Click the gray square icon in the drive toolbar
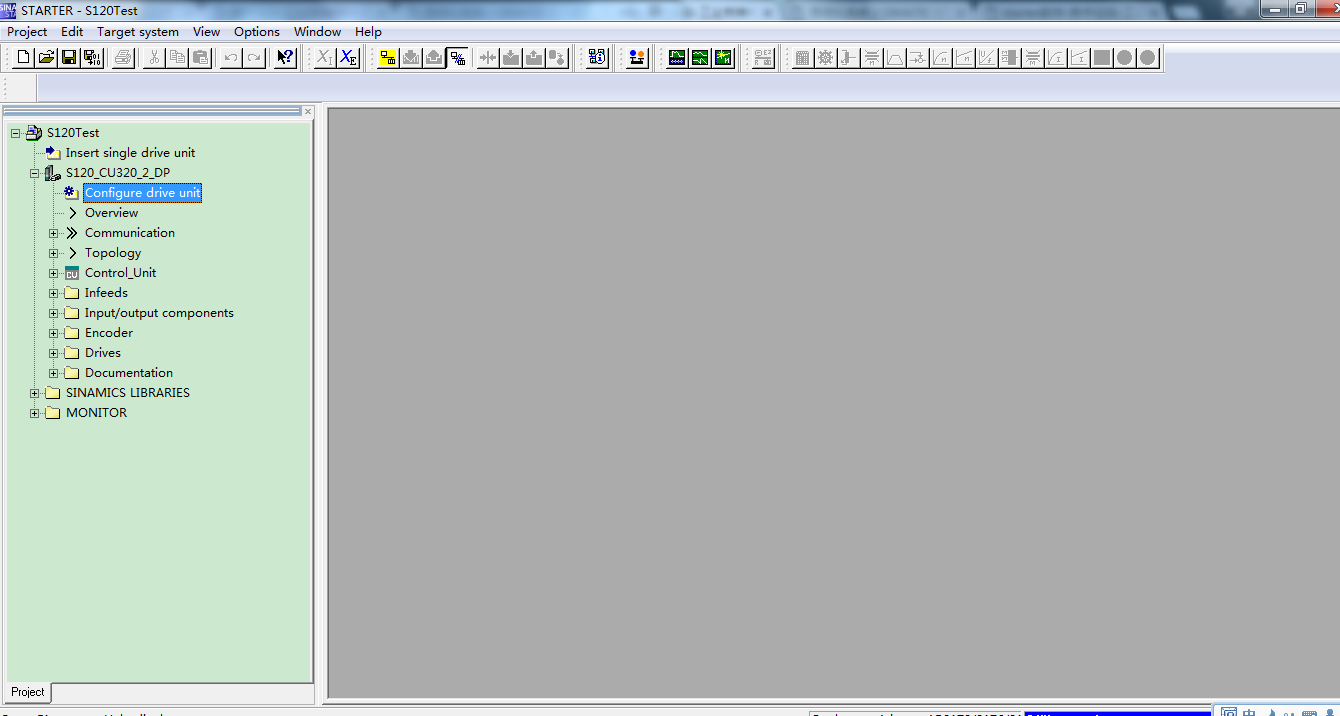This screenshot has height=716, width=1340. pyautogui.click(x=1102, y=58)
